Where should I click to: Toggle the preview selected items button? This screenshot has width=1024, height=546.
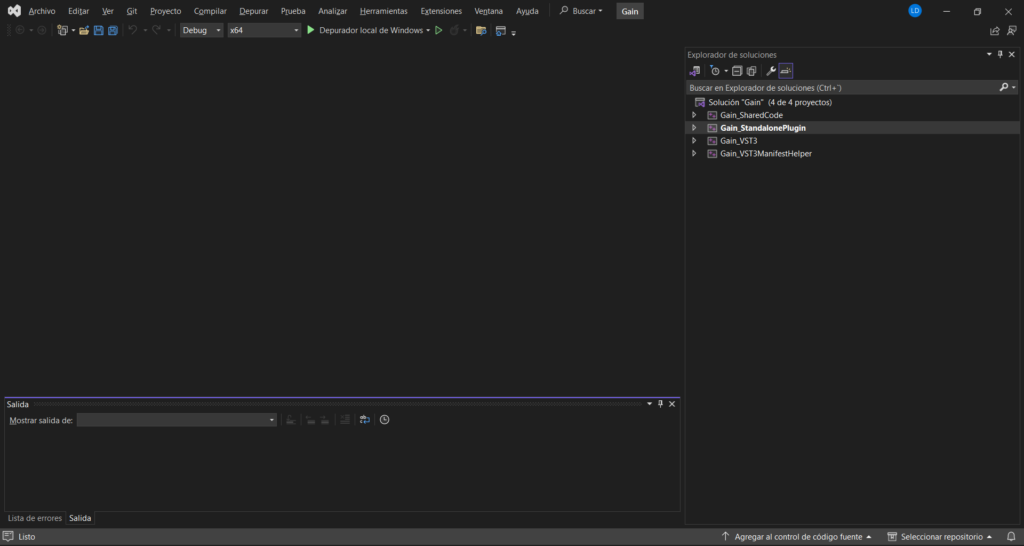click(x=786, y=71)
